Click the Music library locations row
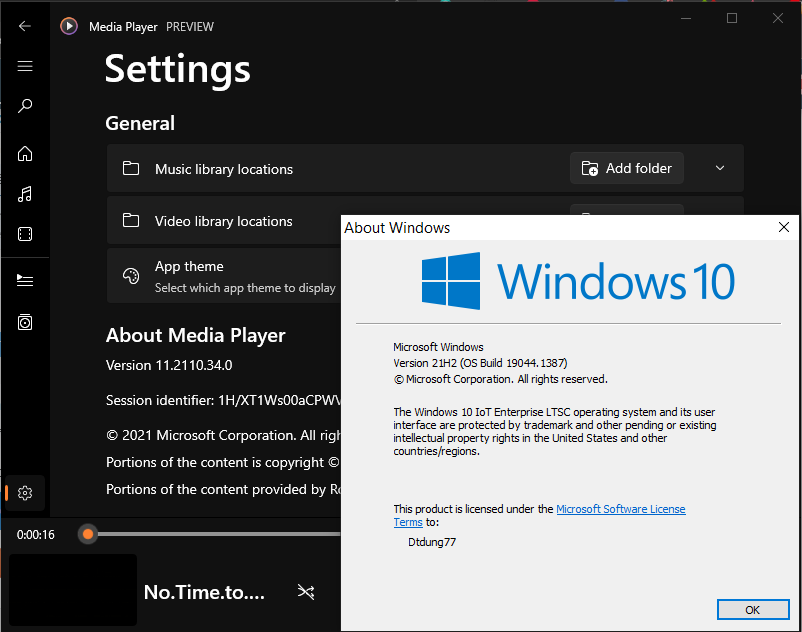802x632 pixels. coord(425,168)
